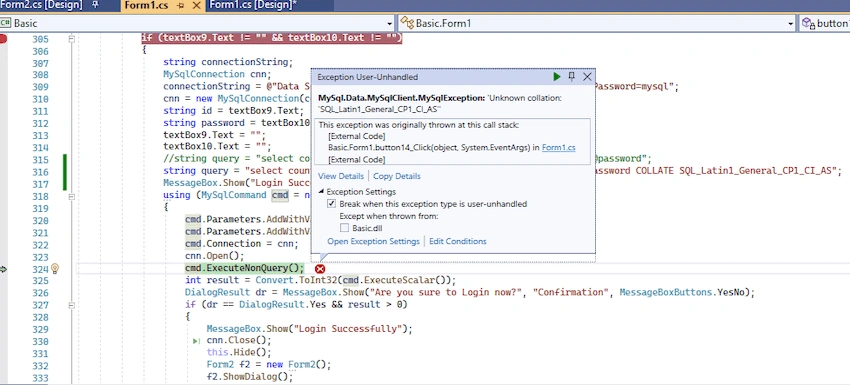Viewport: 850px width, 385px height.
Task: Click the pin icon on Form1.cs tab
Action: (181, 5)
